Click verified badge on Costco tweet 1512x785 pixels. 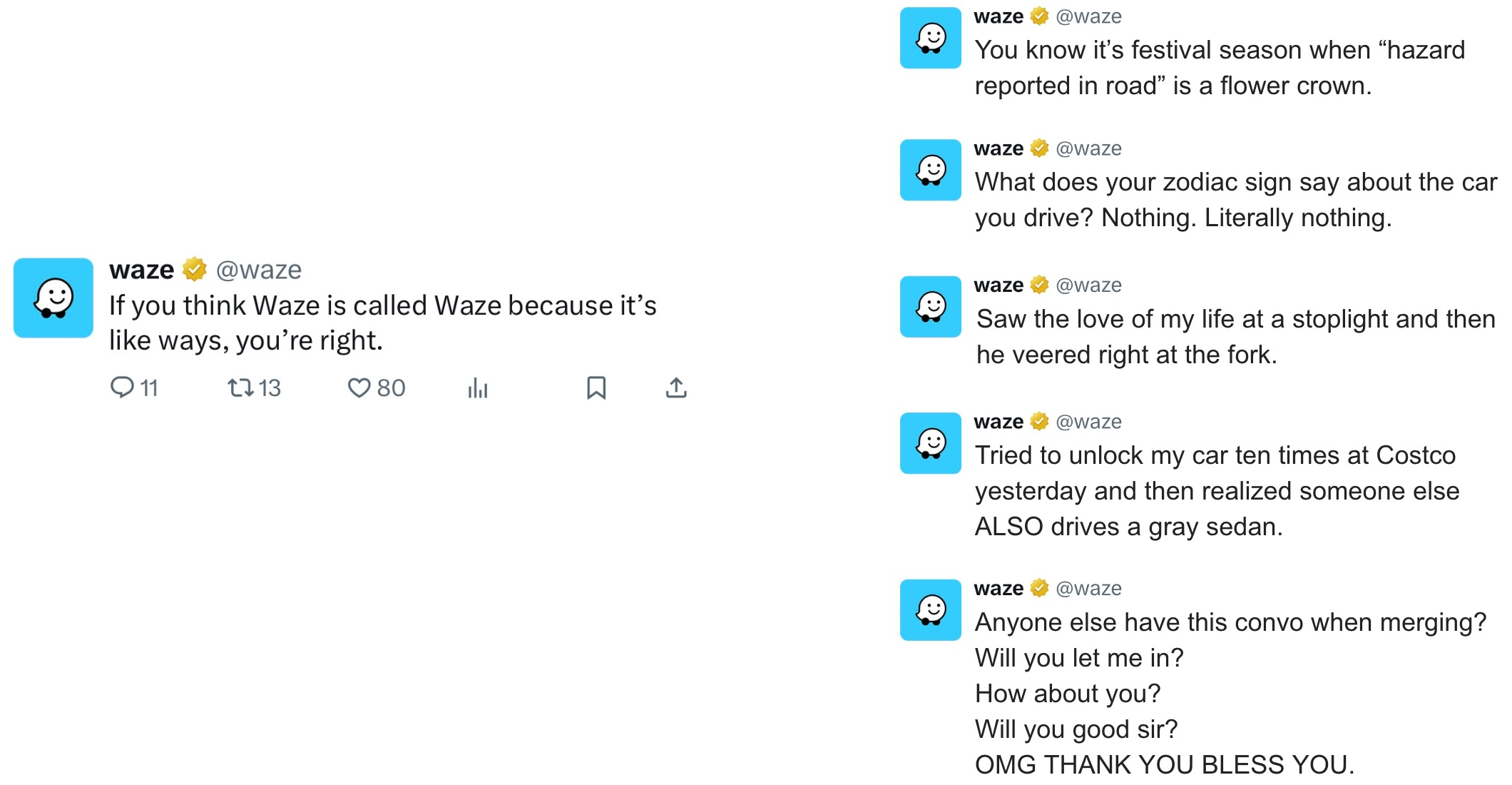[x=1040, y=422]
